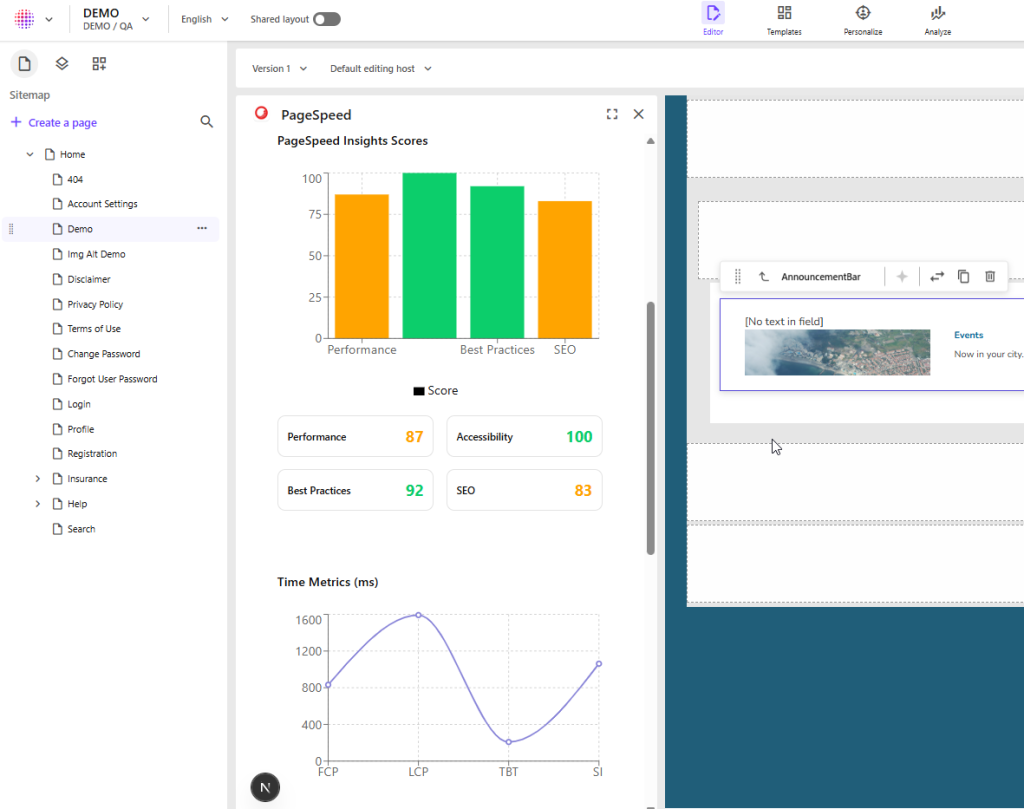The height and width of the screenshot is (809, 1024).
Task: Delete the AnnouncementBar component
Action: pos(990,276)
